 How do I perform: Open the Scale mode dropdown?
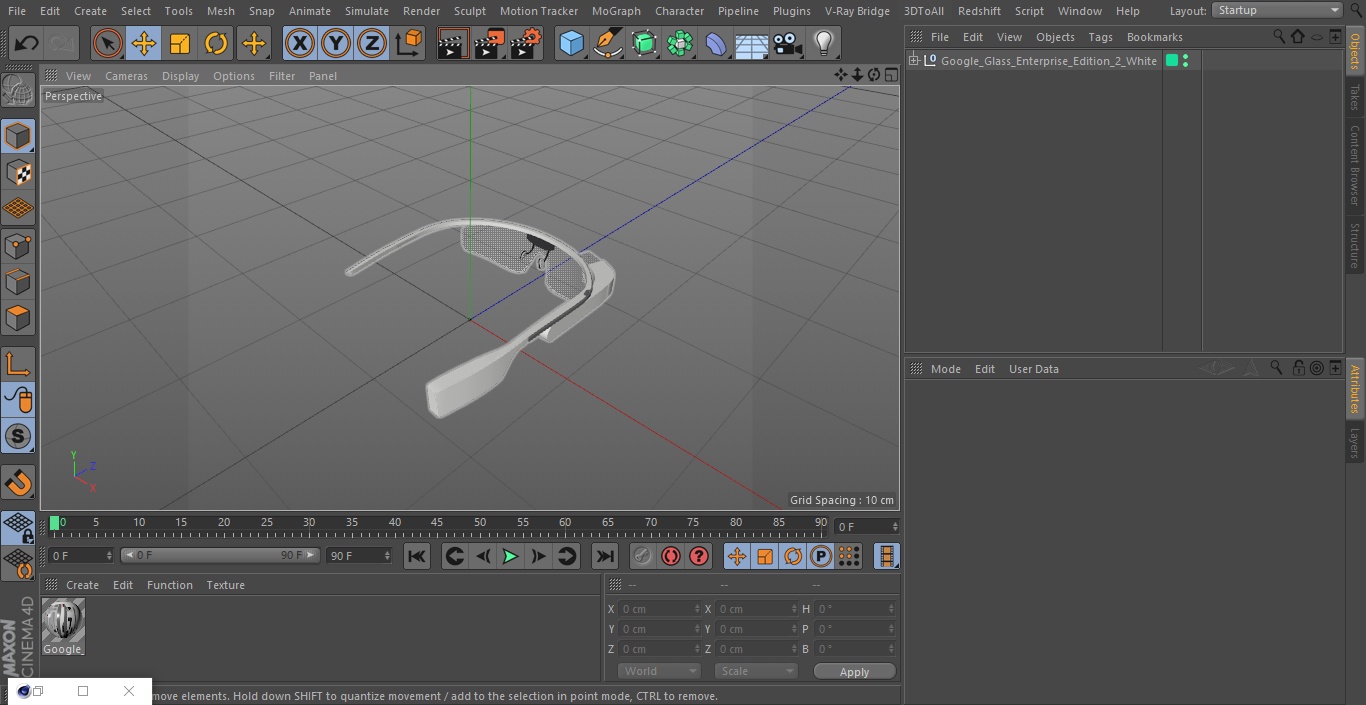756,671
